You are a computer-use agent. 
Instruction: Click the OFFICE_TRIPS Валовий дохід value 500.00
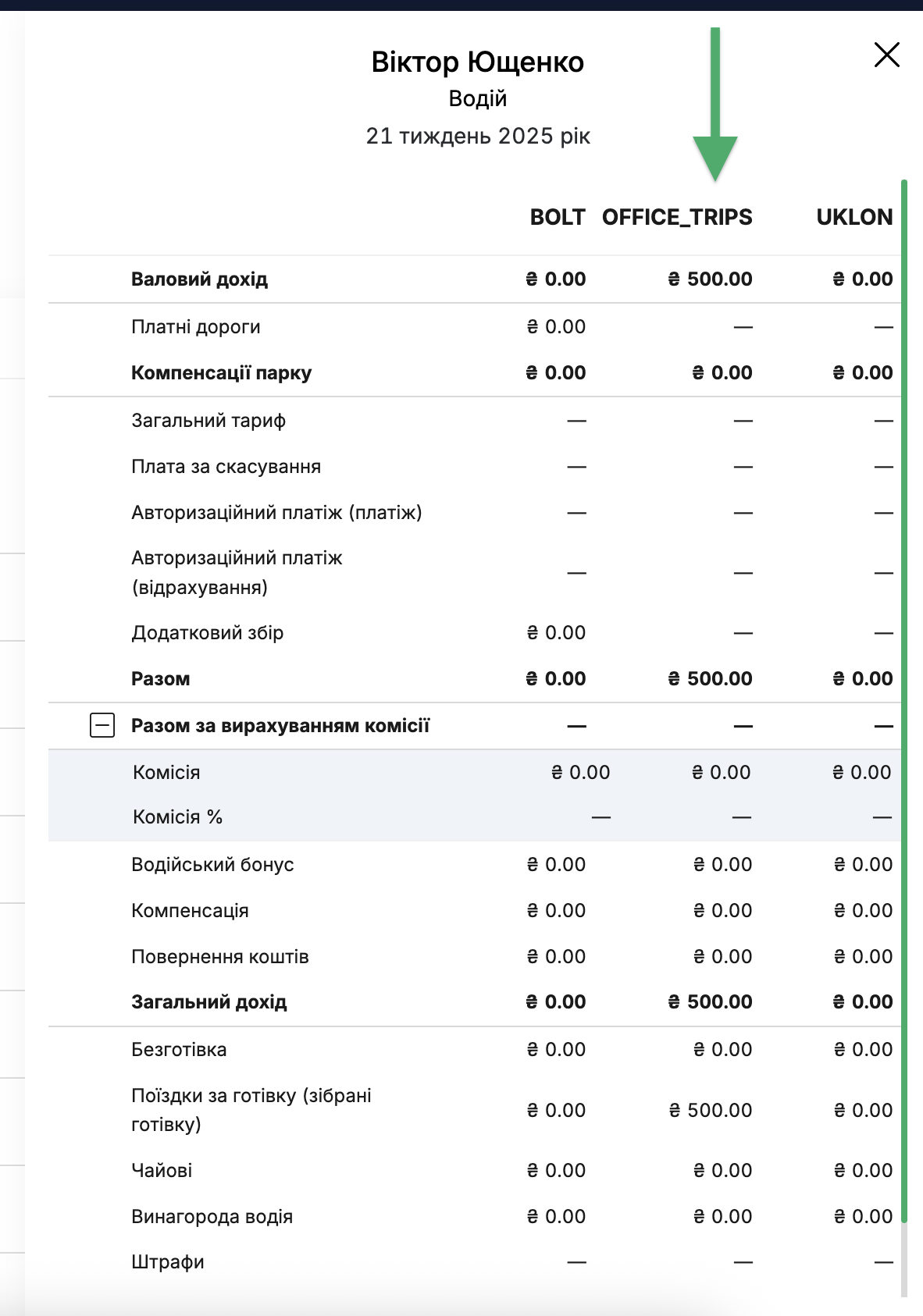point(710,279)
